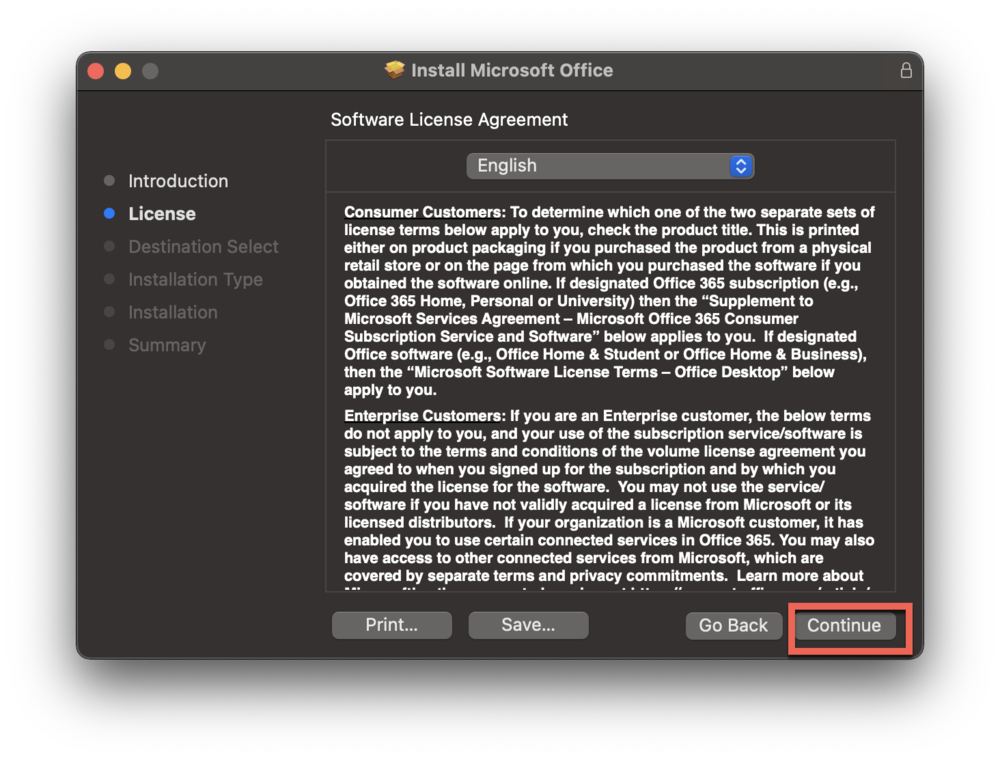The height and width of the screenshot is (760, 1000).
Task: Select the Introduction step in sidebar
Action: [x=178, y=181]
